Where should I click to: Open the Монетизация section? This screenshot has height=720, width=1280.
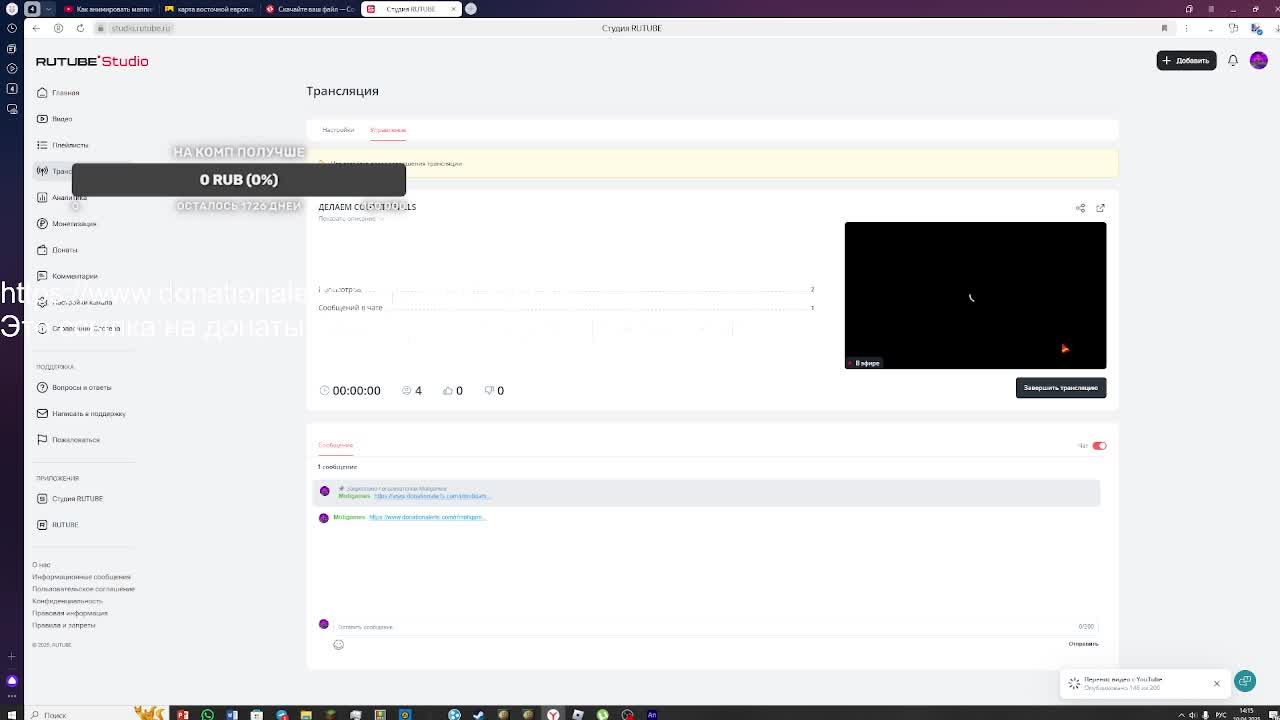pyautogui.click(x=67, y=223)
